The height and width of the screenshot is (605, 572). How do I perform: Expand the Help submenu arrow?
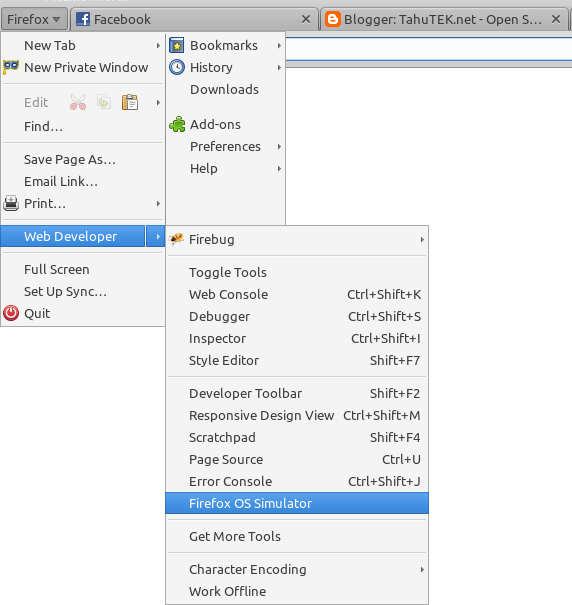279,169
